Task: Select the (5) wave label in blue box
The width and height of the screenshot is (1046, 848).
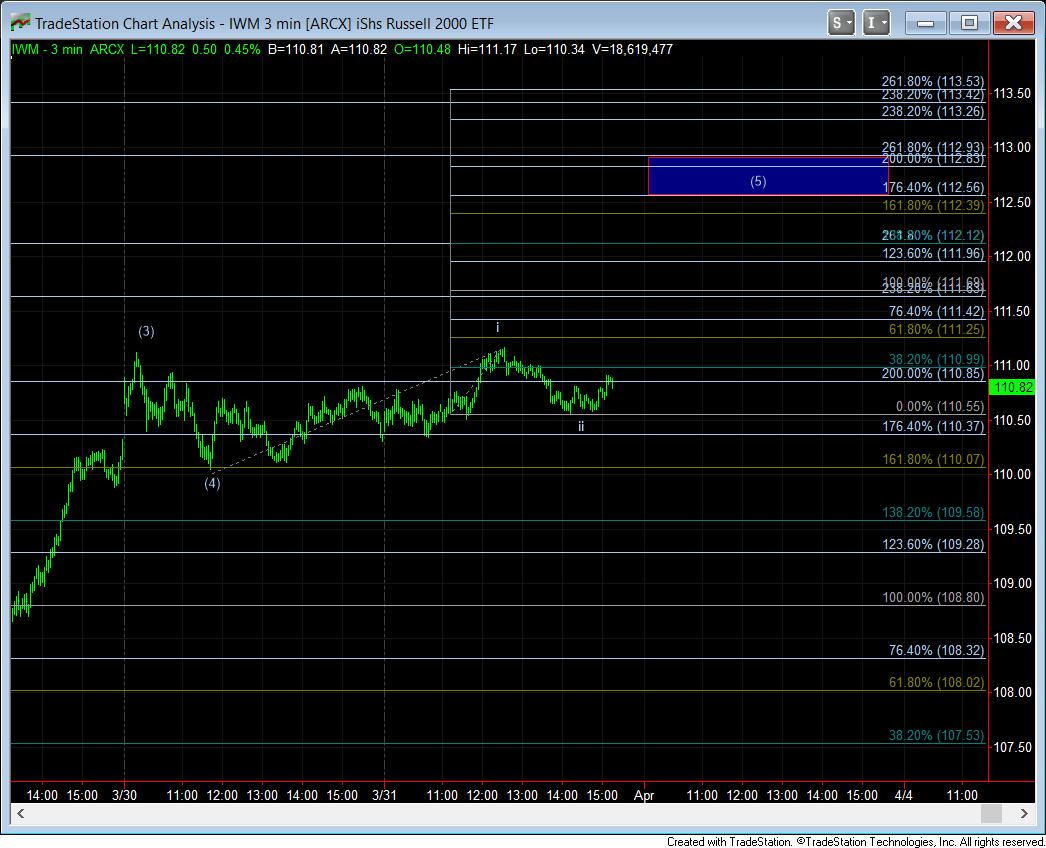Action: [x=758, y=181]
